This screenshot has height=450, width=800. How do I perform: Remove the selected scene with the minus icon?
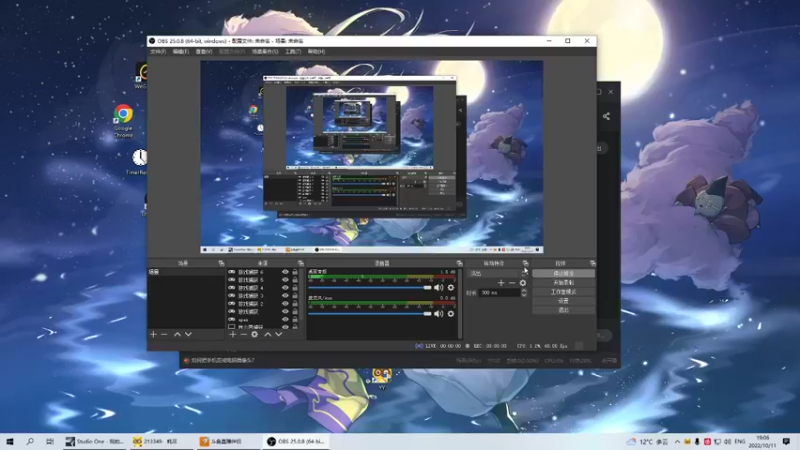pyautogui.click(x=164, y=334)
